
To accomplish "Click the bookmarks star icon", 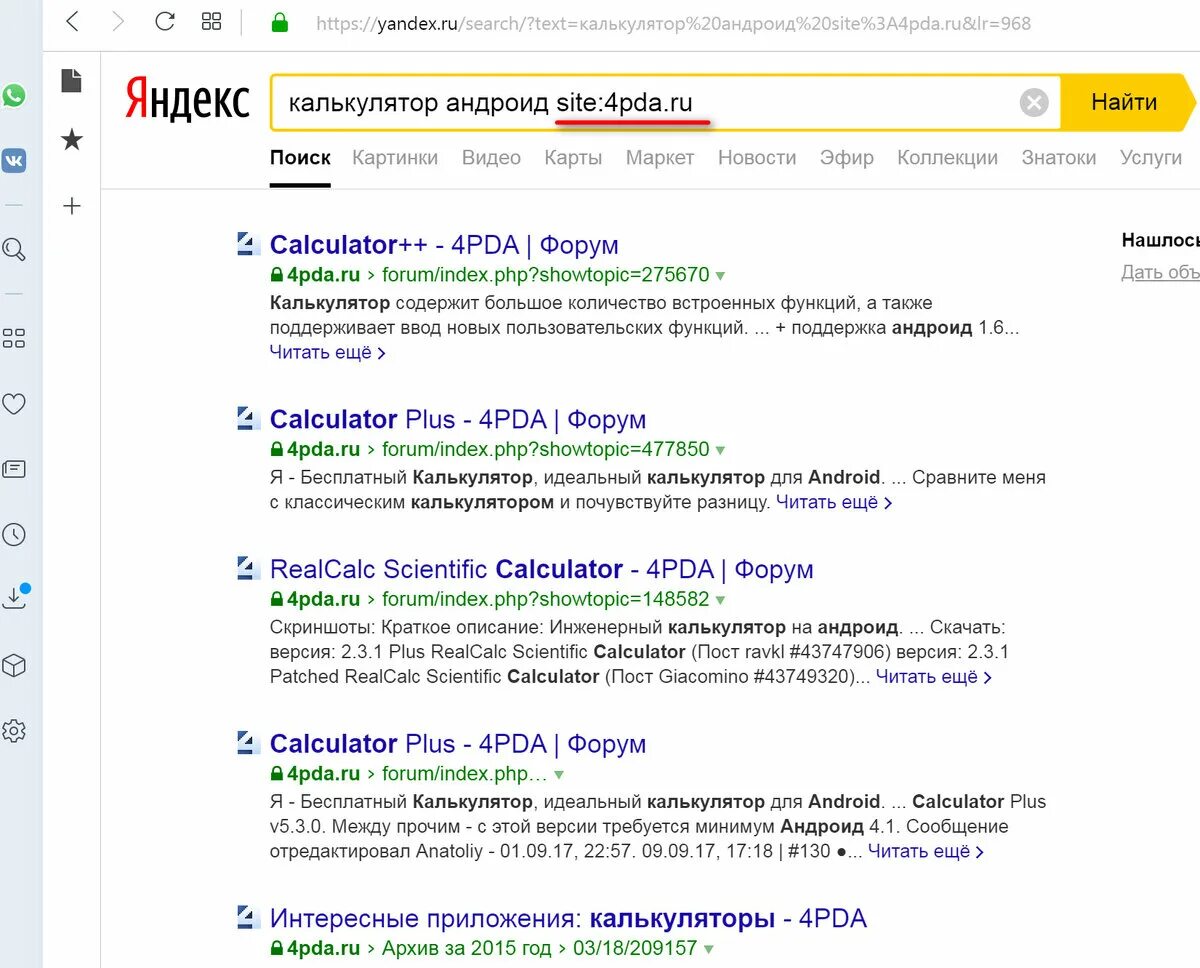I will pyautogui.click(x=71, y=140).
